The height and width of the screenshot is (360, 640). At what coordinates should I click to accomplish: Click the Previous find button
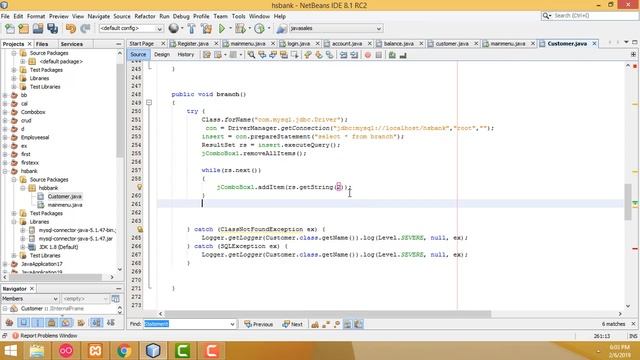click(x=258, y=324)
